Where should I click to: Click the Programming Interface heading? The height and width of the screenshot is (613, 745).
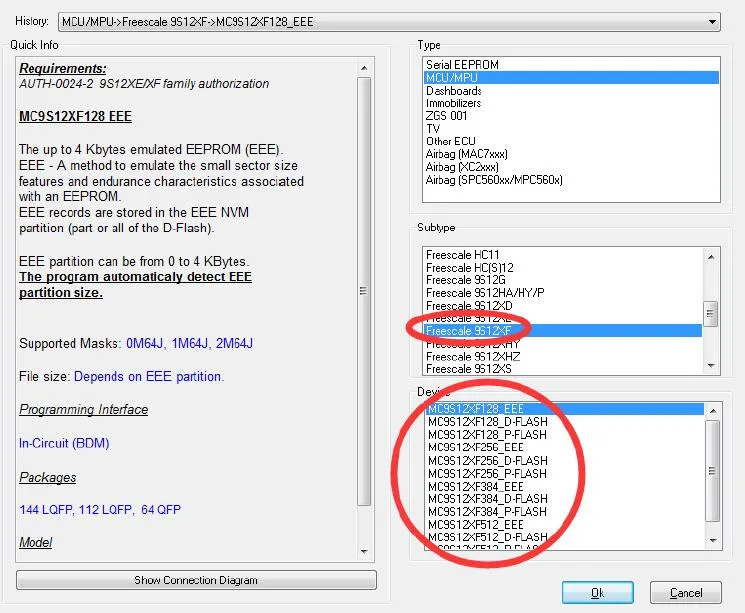coord(84,410)
